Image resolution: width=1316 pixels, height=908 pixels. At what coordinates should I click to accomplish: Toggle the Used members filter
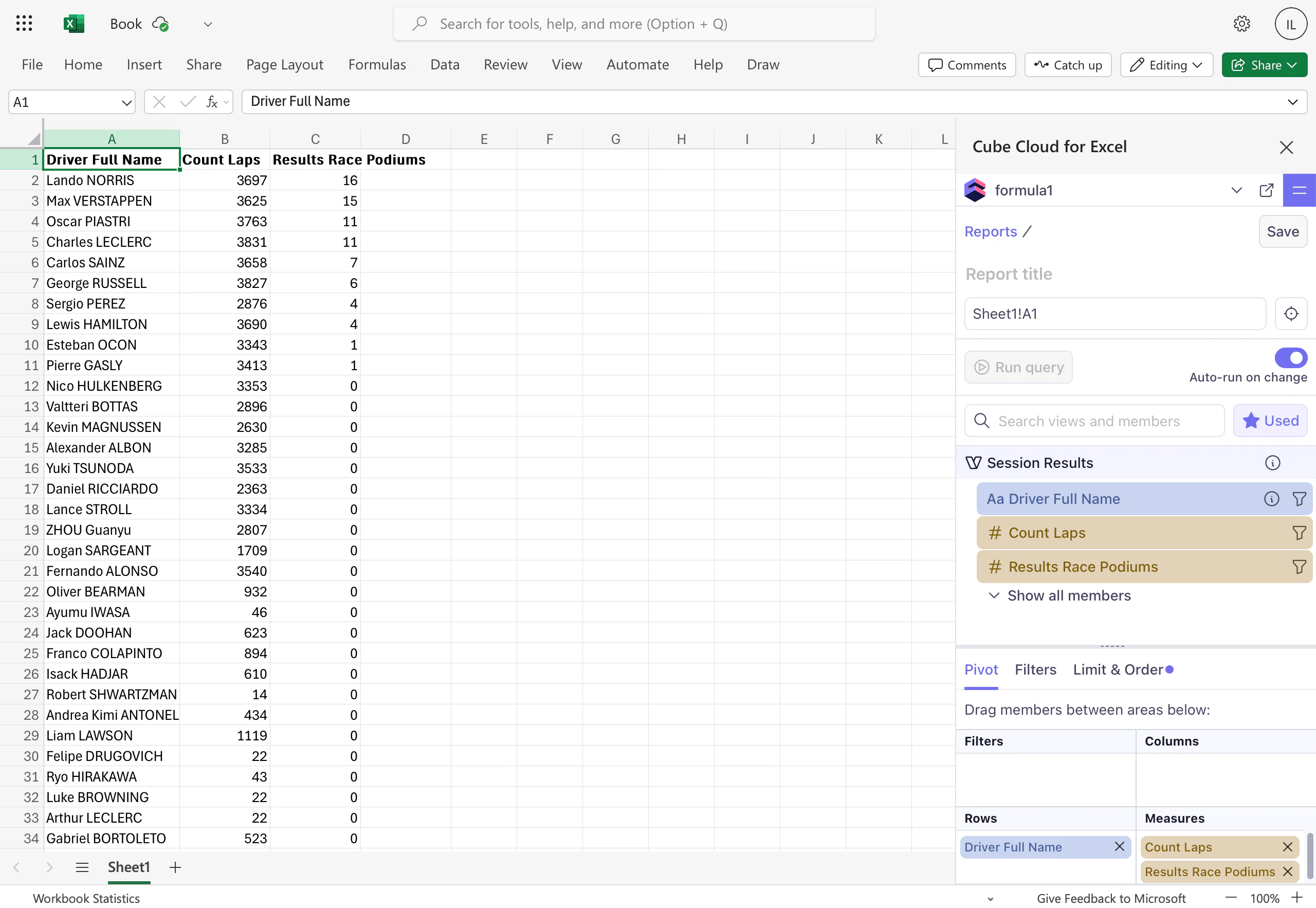click(1270, 421)
